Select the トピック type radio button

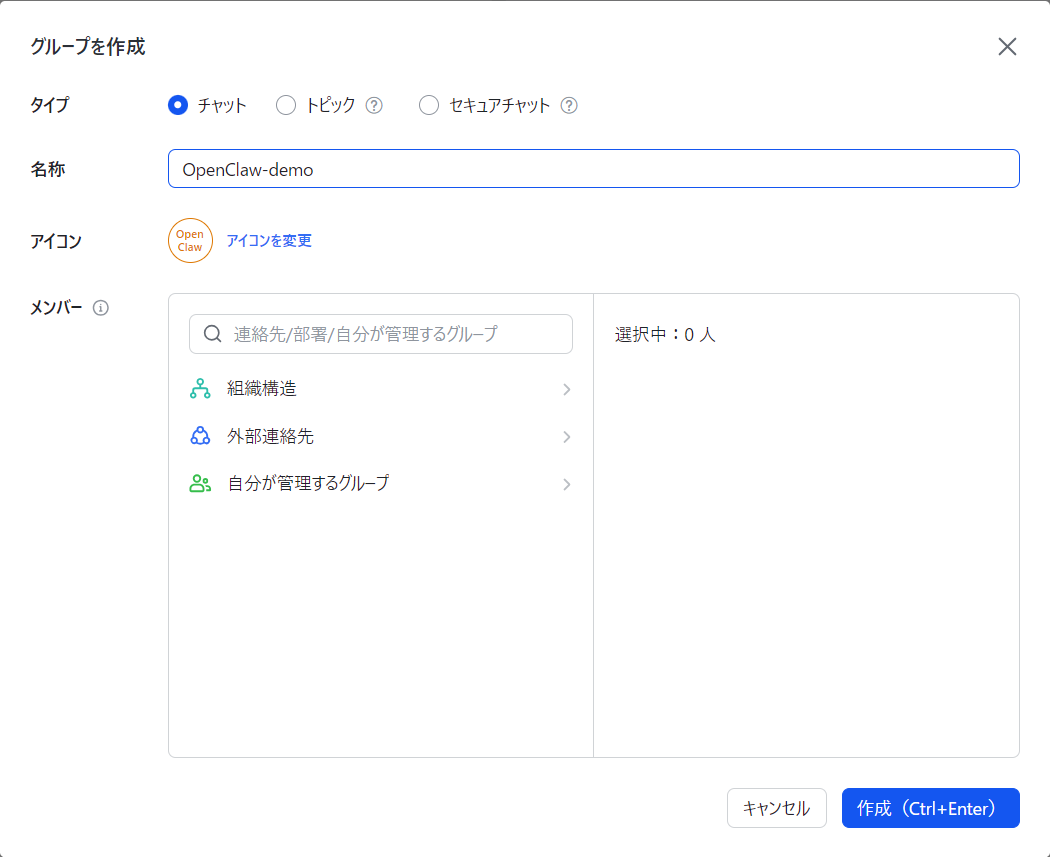pos(286,105)
